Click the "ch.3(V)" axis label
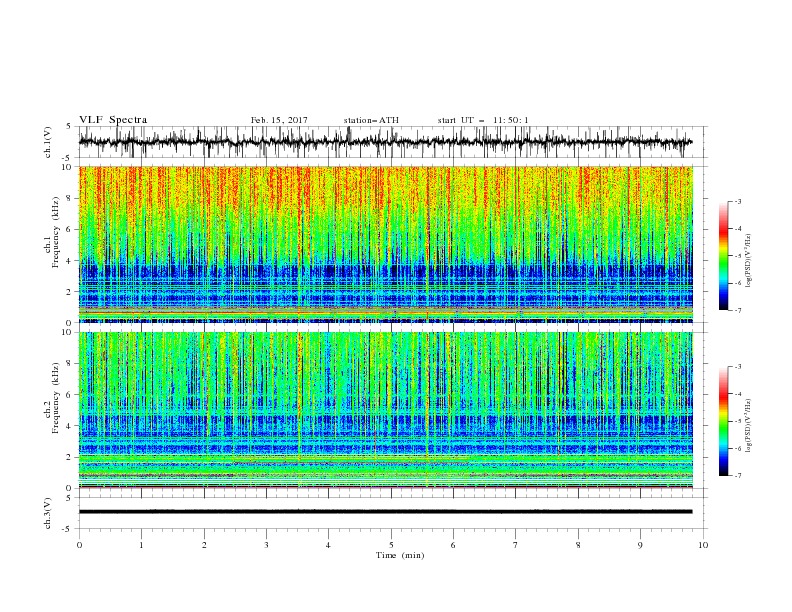The height and width of the screenshot is (612, 792). (48, 513)
